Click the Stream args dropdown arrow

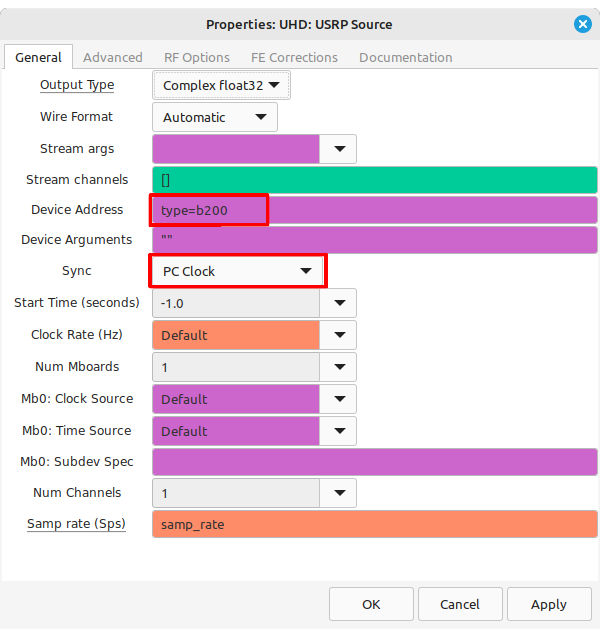tap(338, 149)
